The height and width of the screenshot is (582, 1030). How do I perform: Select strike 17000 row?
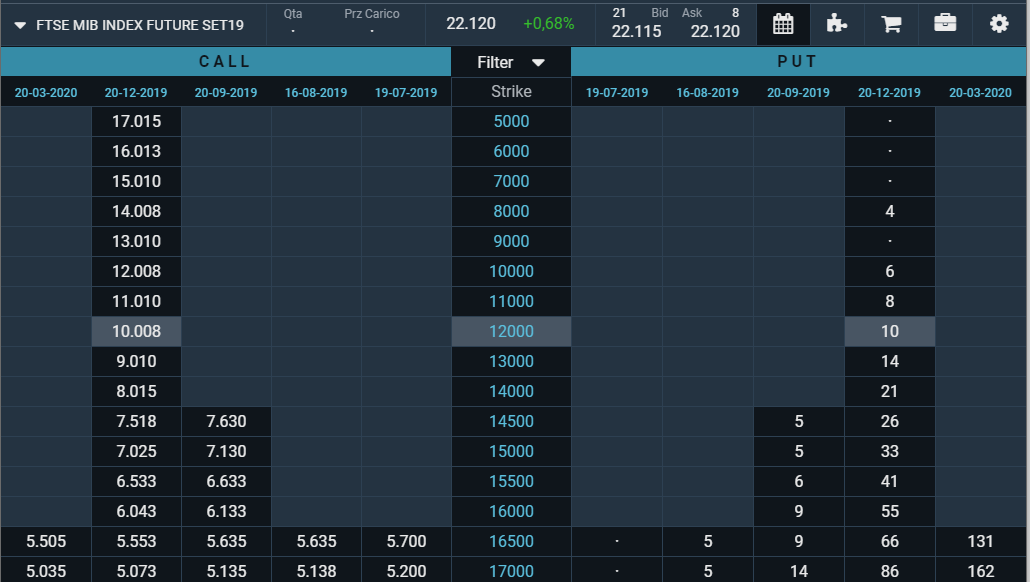(x=511, y=571)
